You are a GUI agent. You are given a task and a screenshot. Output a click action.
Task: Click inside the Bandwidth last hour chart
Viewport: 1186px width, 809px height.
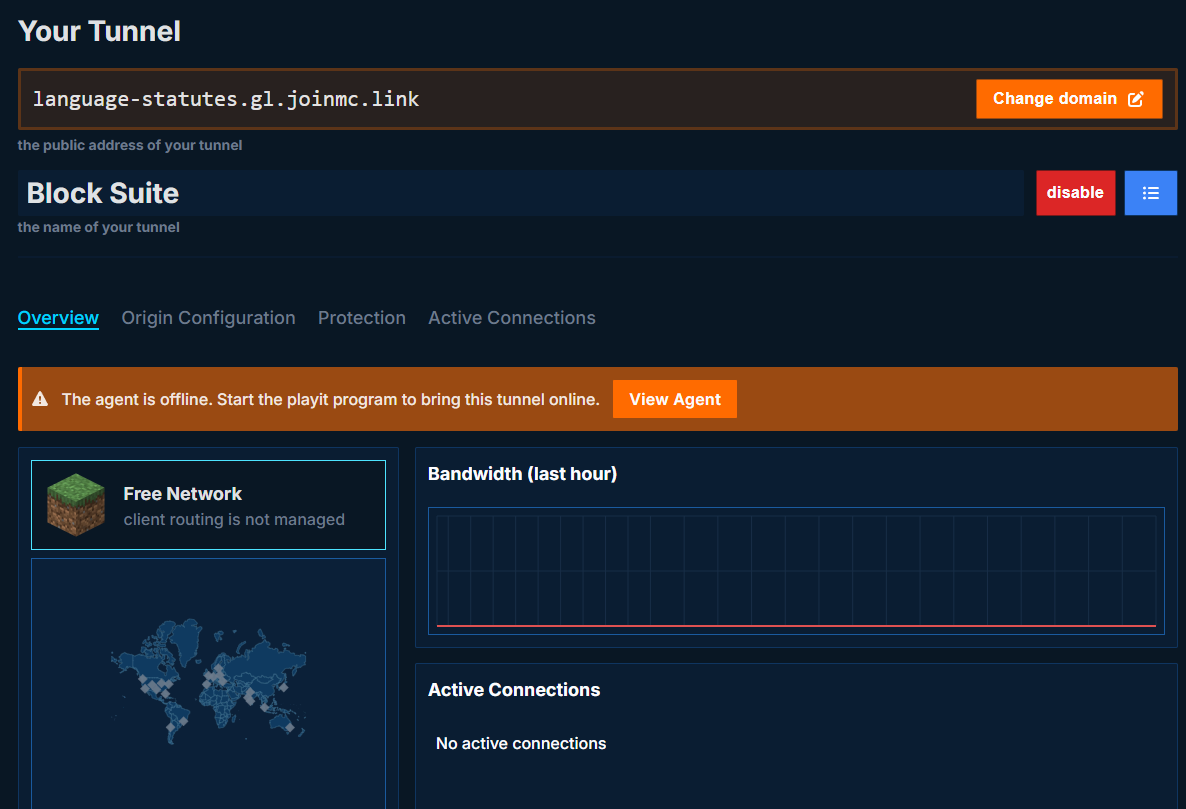click(795, 570)
